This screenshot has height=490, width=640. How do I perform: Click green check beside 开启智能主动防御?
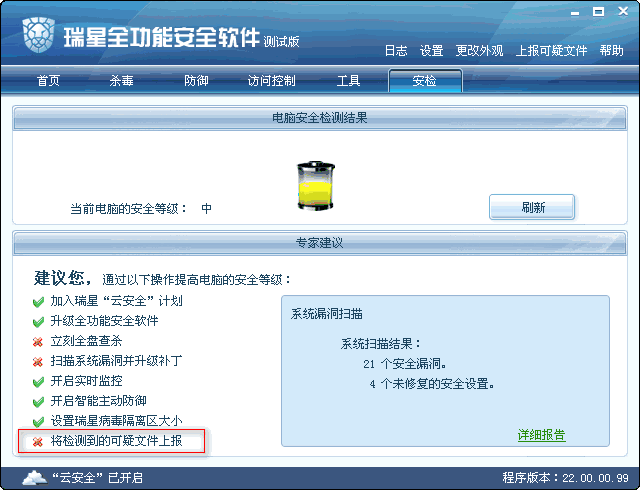(x=38, y=402)
